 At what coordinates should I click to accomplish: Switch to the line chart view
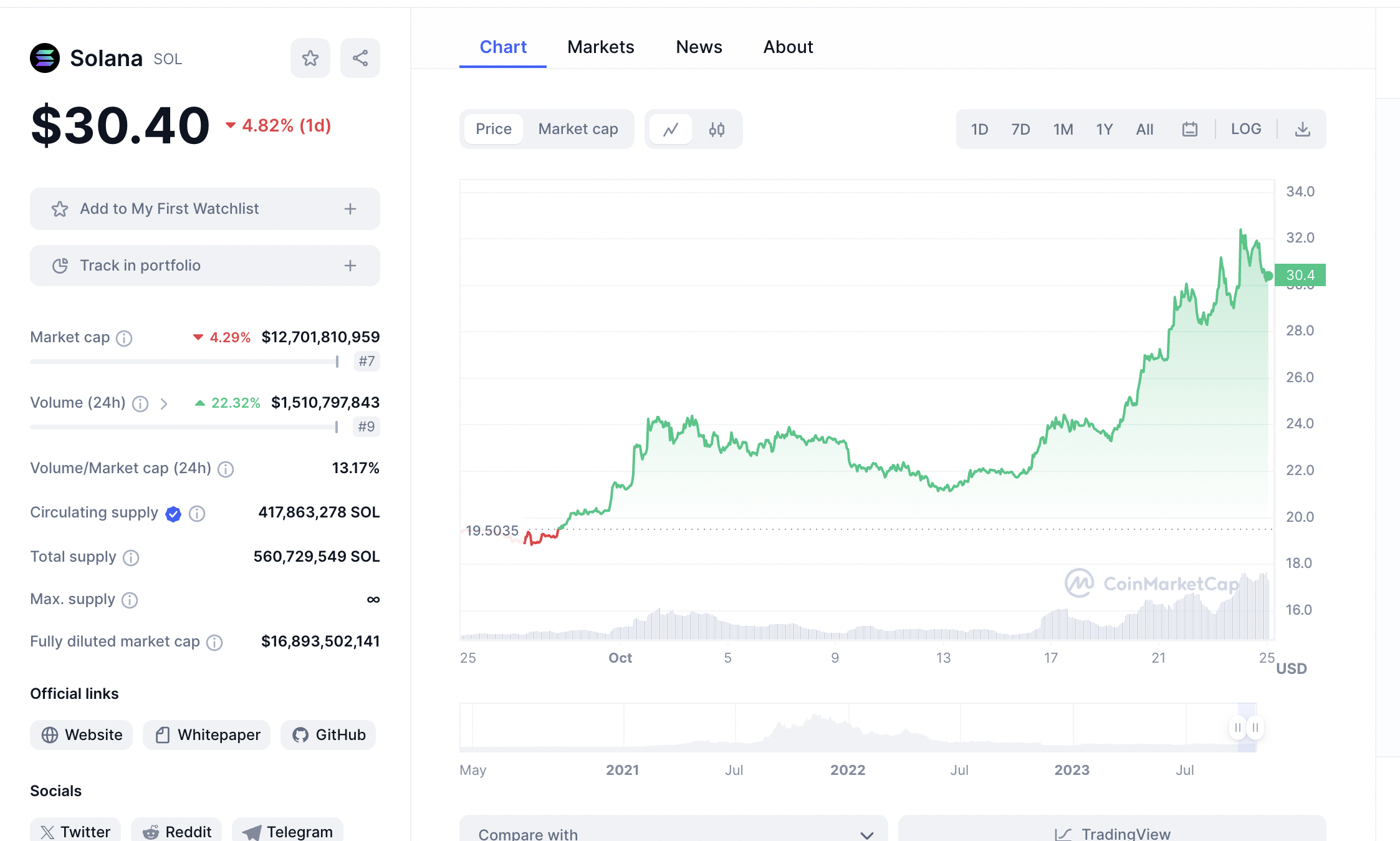pos(671,129)
